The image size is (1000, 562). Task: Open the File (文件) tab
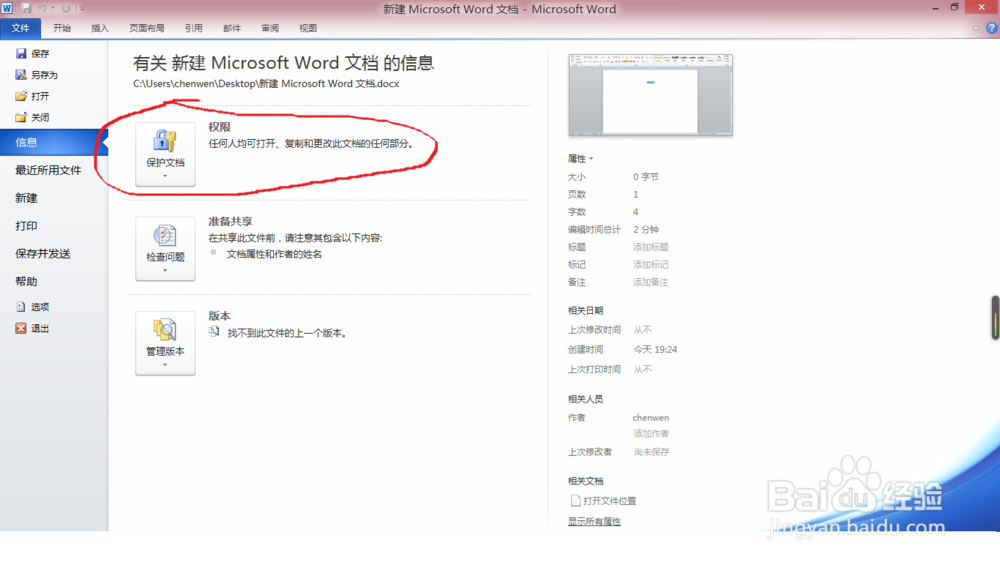click(x=20, y=28)
